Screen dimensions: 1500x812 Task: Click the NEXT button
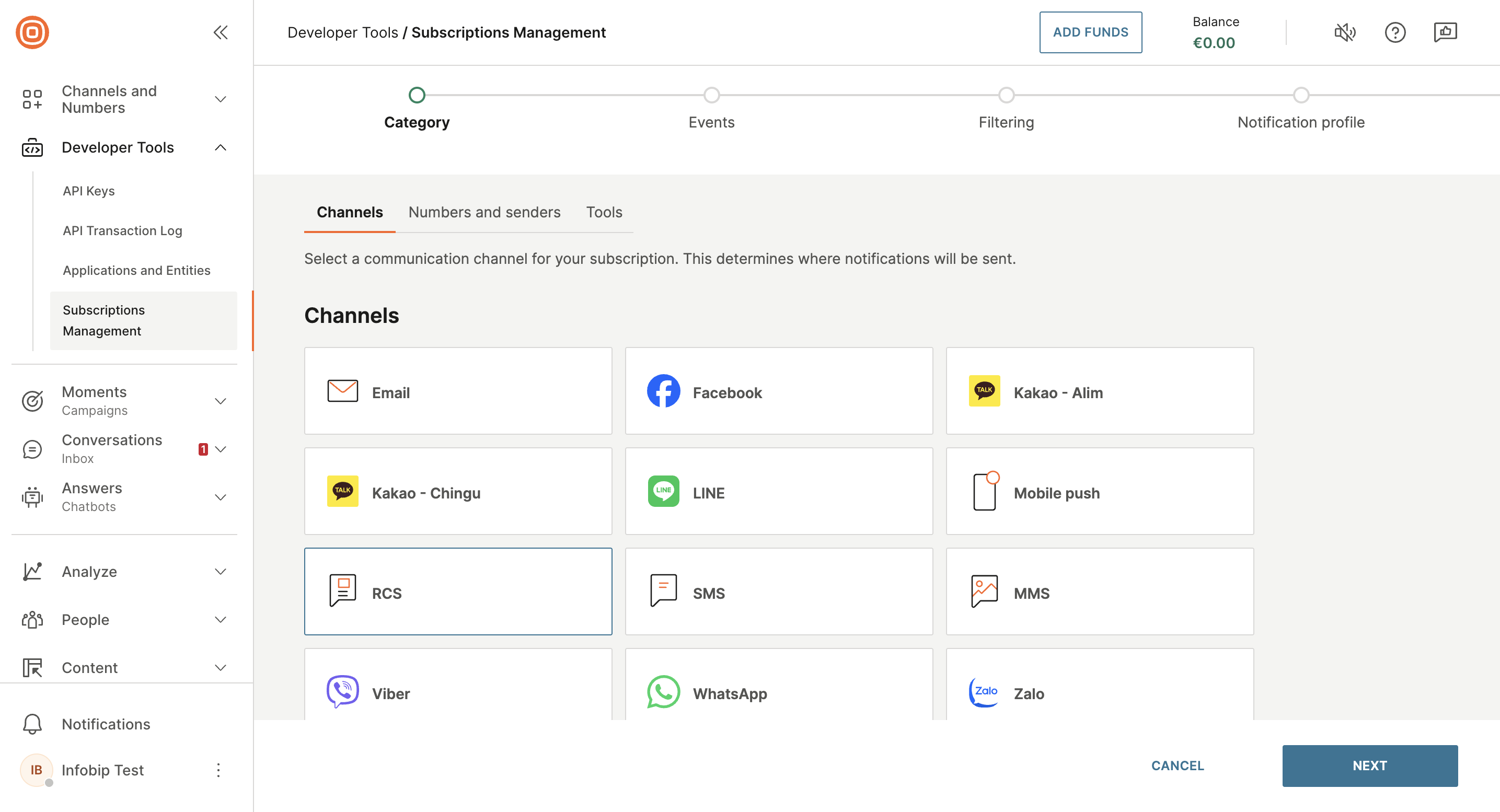[x=1369, y=765]
